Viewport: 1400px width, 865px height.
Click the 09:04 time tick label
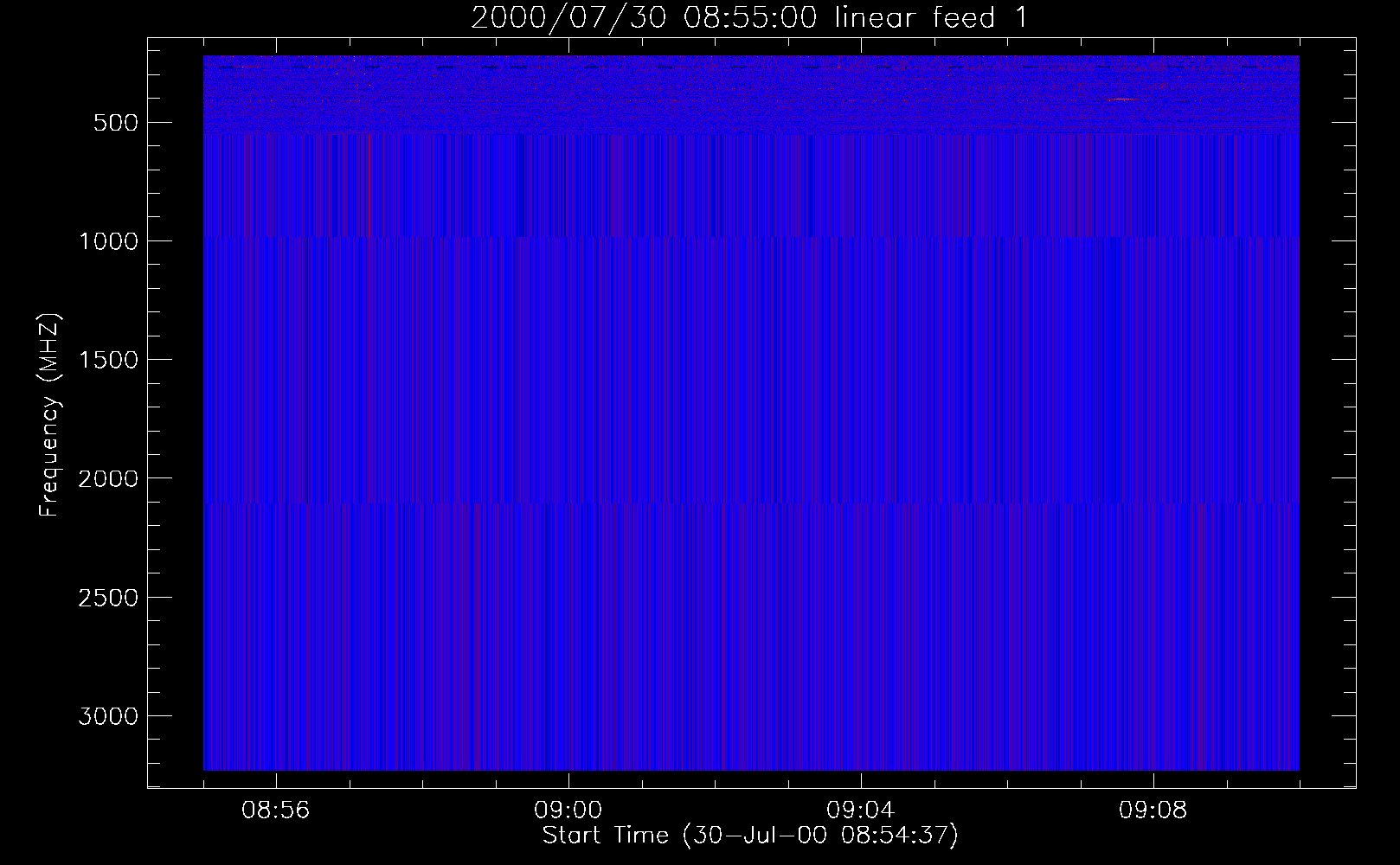pyautogui.click(x=861, y=811)
